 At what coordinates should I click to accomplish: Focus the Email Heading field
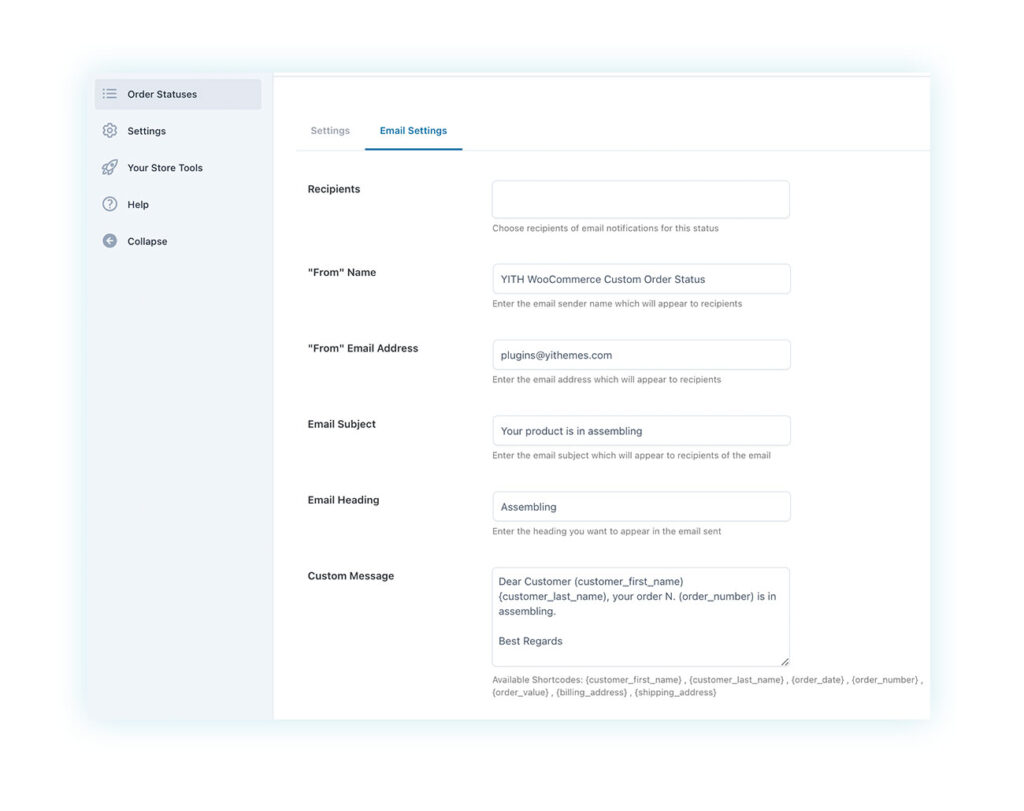tap(640, 506)
